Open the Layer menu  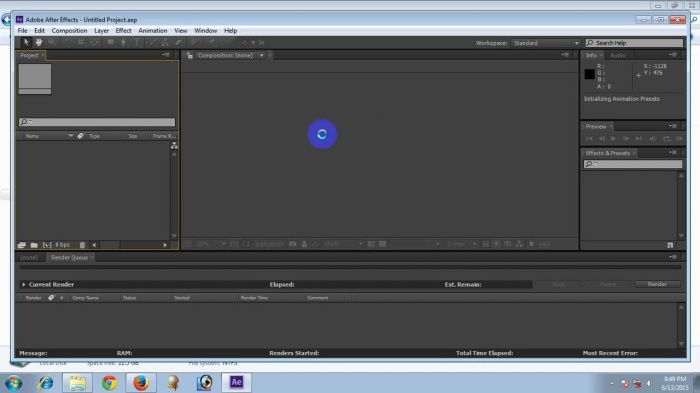pos(101,31)
